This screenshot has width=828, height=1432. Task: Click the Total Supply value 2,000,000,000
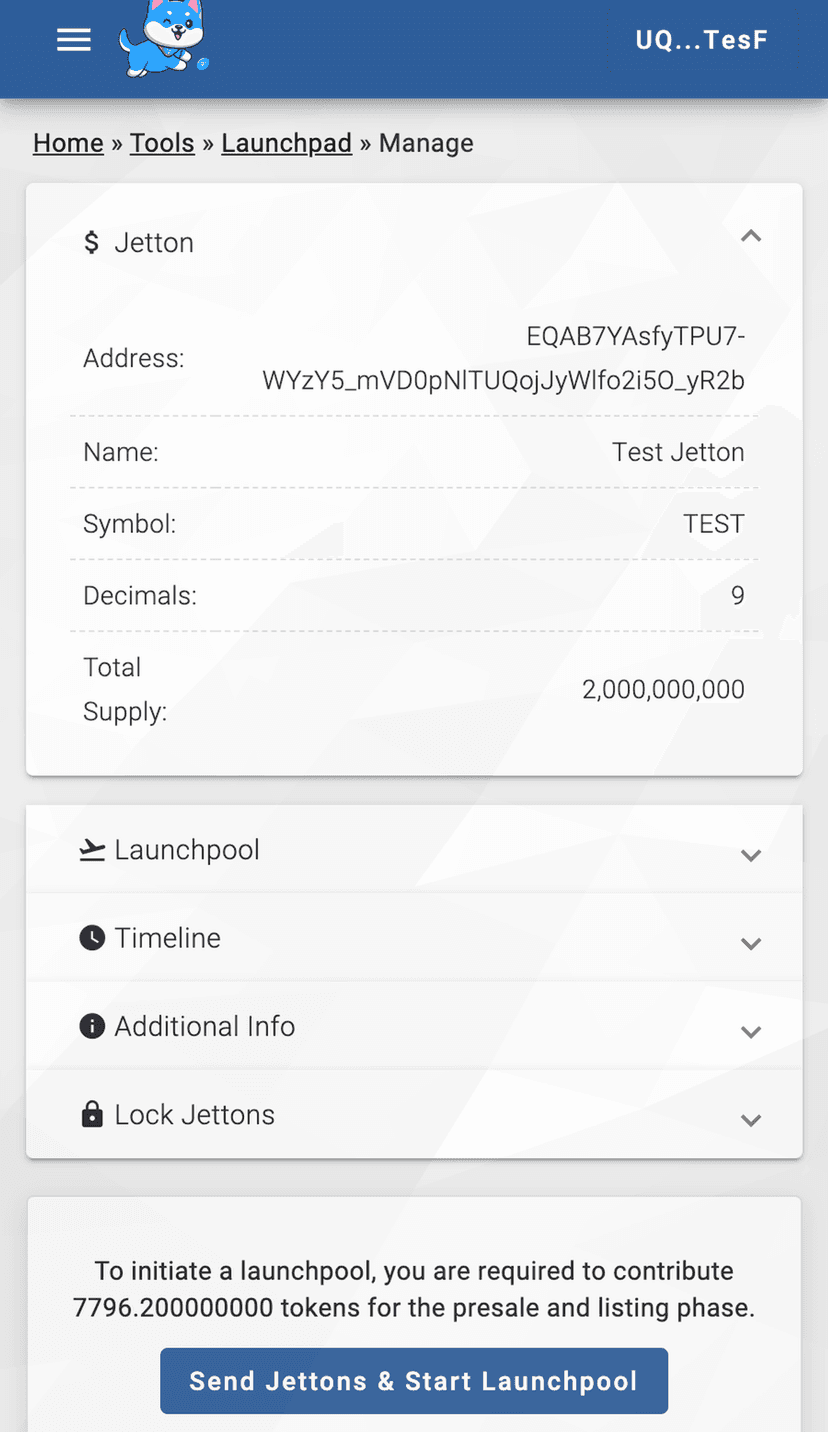(663, 689)
